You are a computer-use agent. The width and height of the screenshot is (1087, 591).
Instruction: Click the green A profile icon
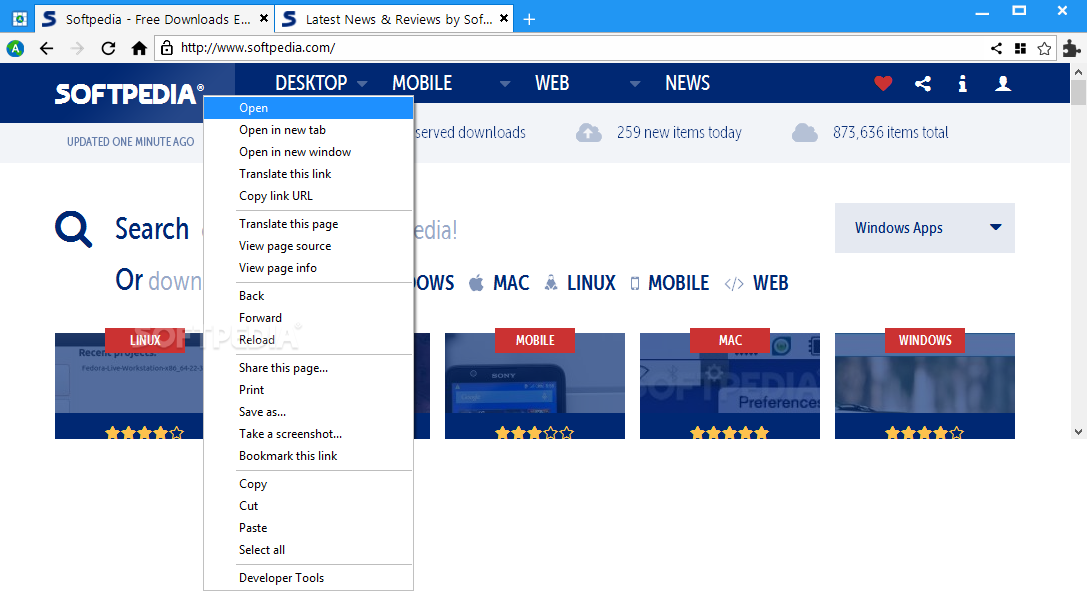[x=15, y=48]
